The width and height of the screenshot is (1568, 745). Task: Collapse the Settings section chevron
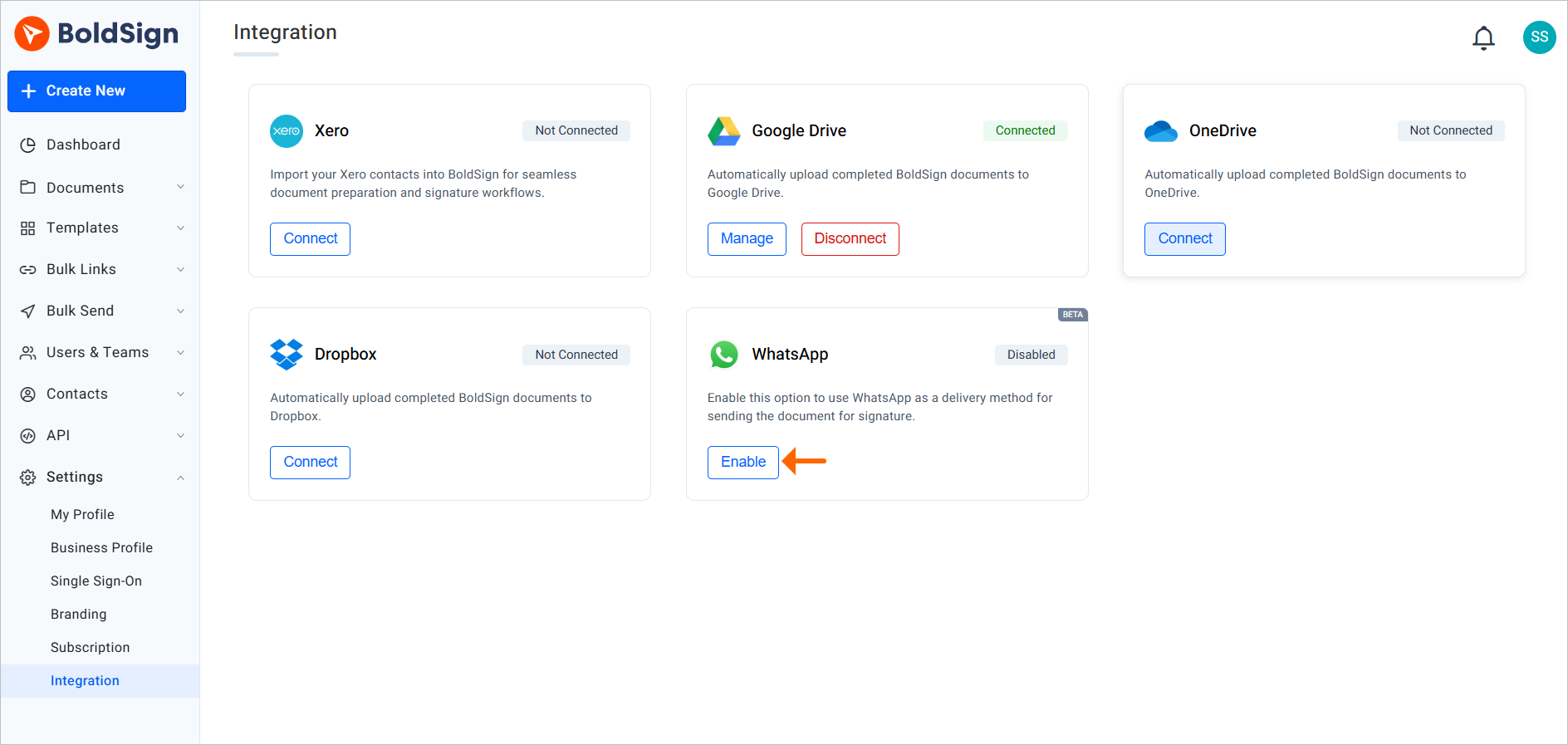tap(180, 478)
